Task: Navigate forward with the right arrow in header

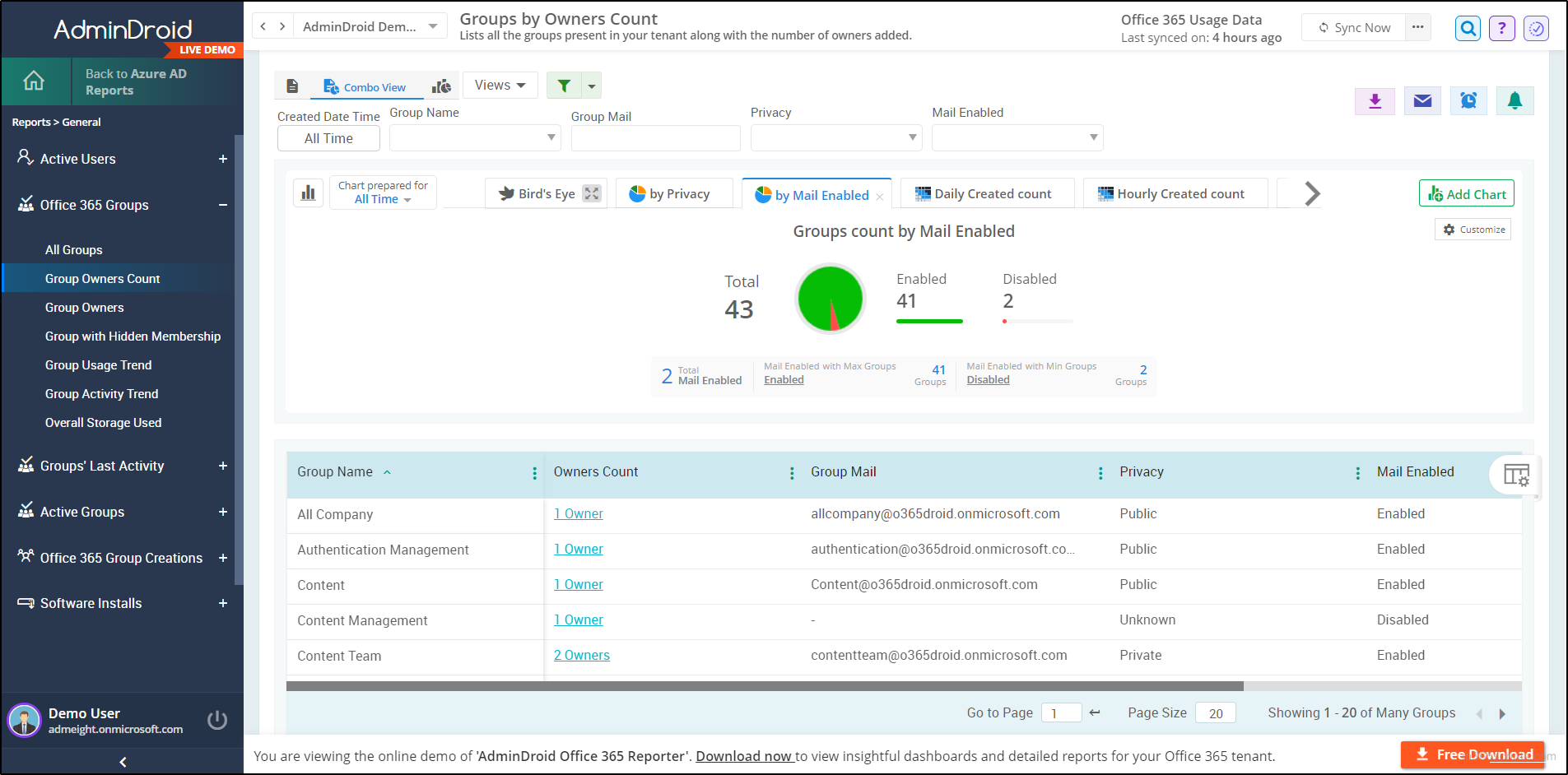Action: [282, 26]
